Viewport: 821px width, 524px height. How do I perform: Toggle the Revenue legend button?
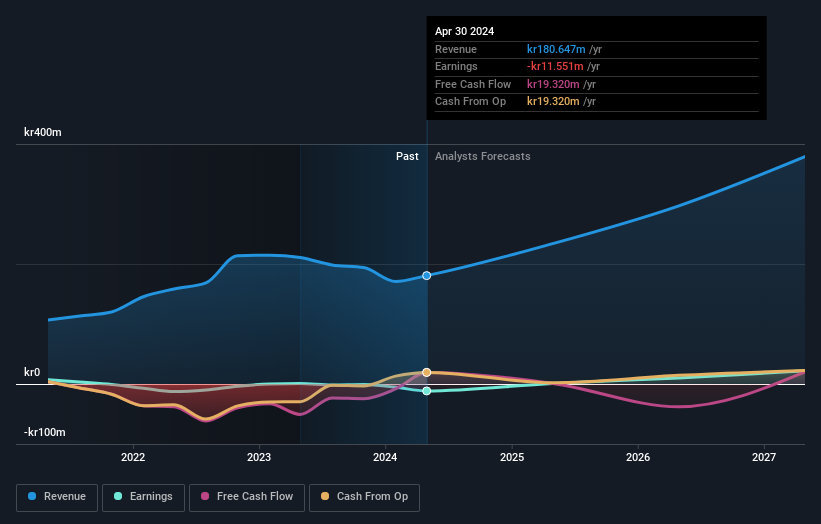pos(57,497)
